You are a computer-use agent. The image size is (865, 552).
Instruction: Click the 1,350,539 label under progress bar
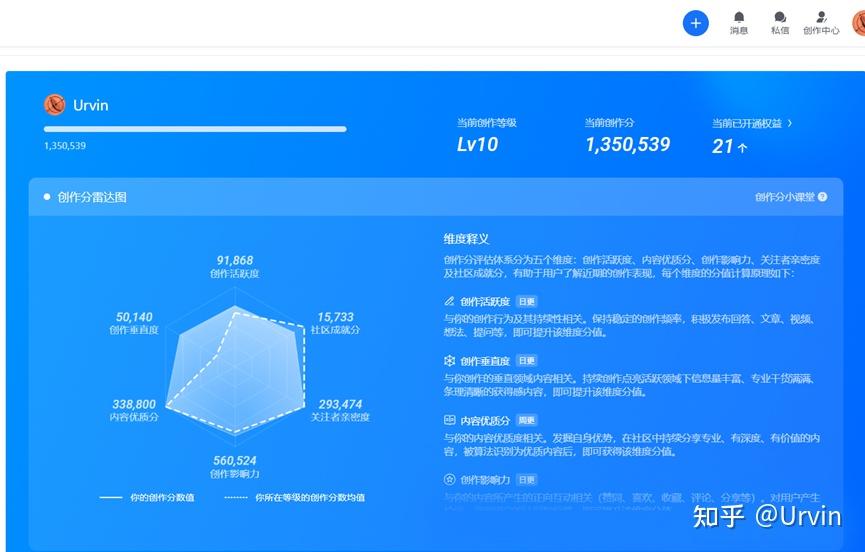click(x=65, y=146)
